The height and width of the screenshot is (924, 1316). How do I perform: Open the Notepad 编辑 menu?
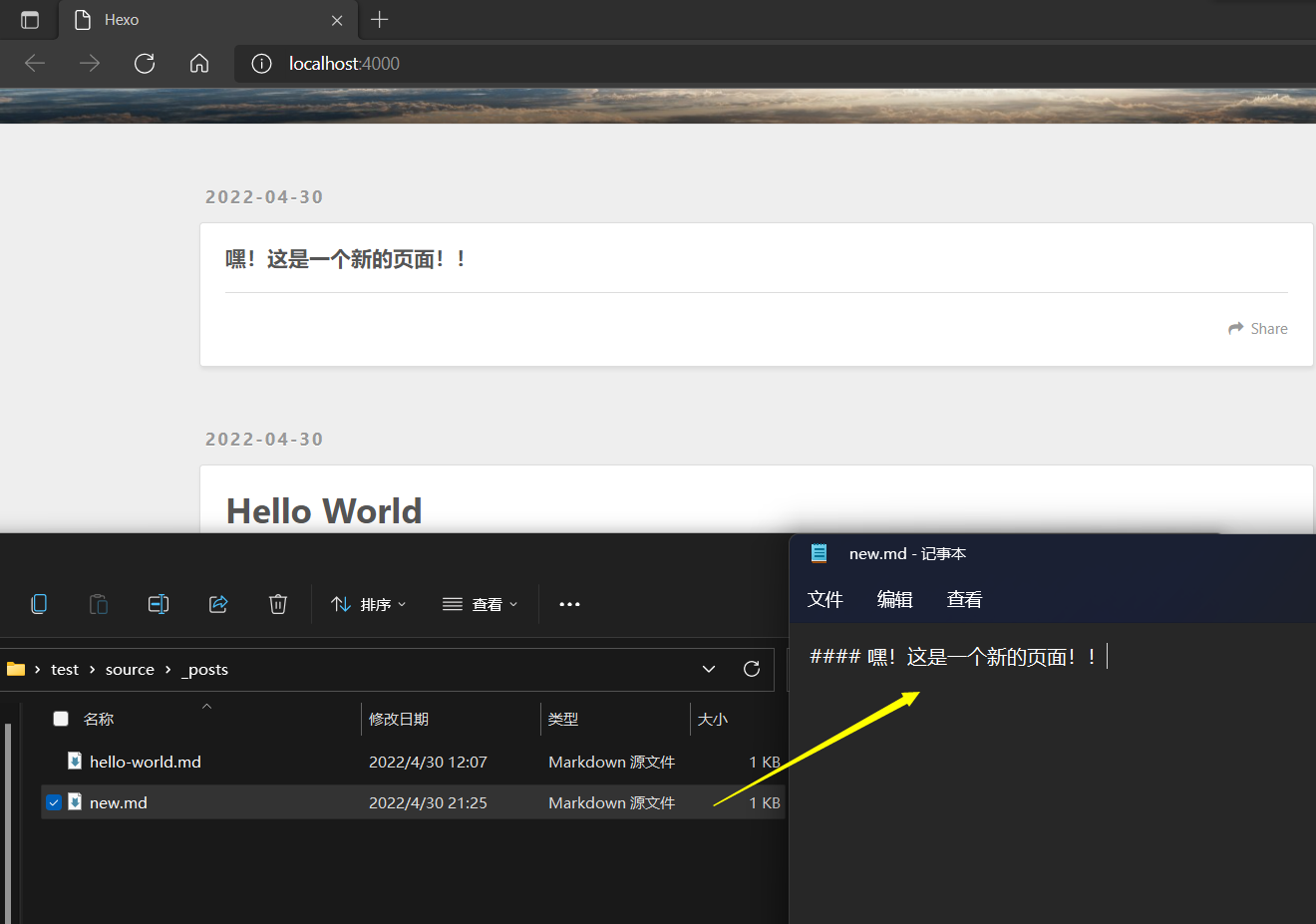pos(895,599)
